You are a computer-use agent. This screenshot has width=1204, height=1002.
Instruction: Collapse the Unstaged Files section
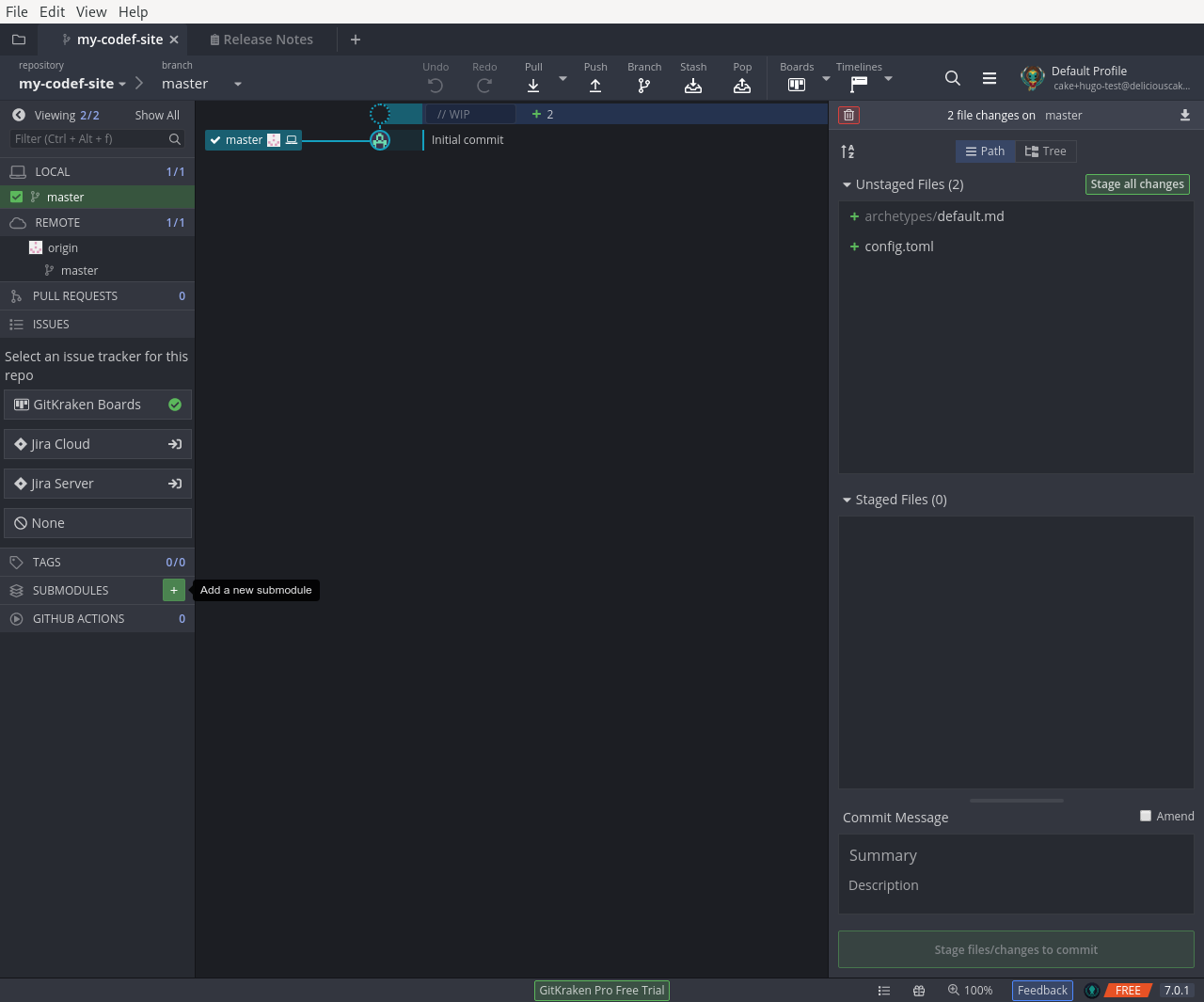tap(847, 184)
